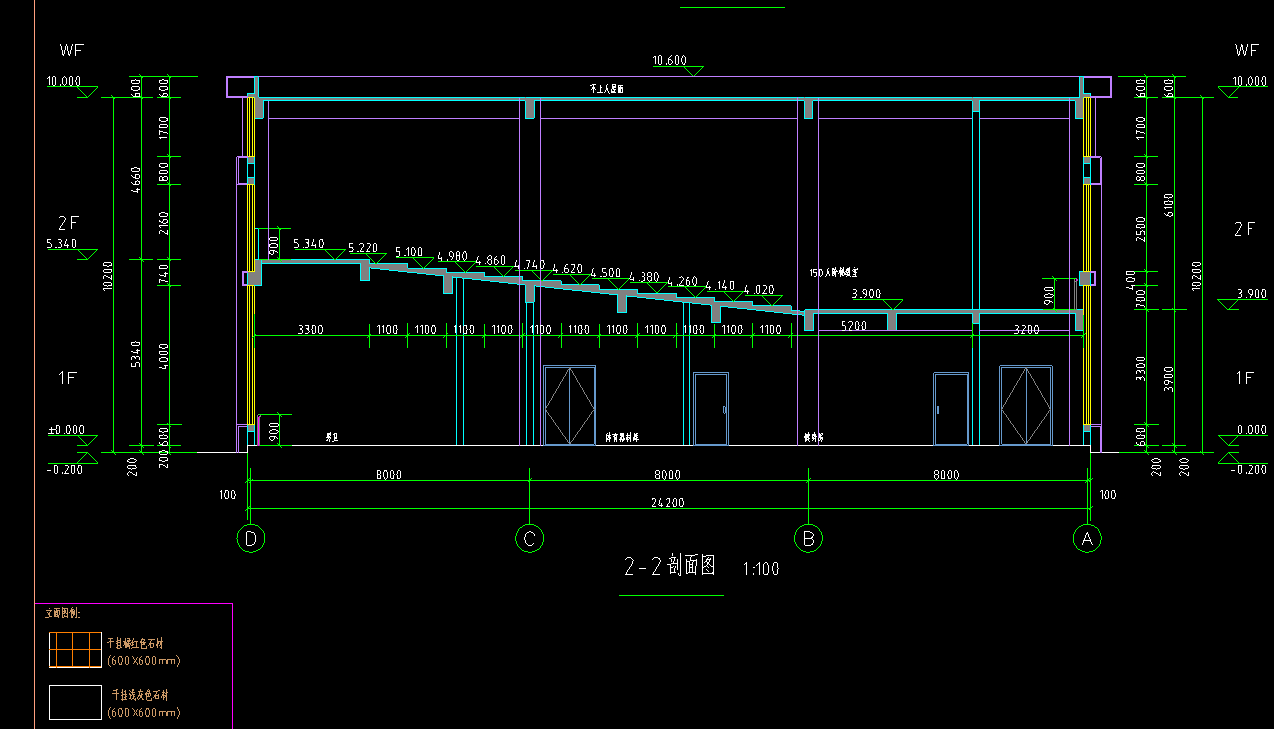Pick the axis bubble labeled B
Image resolution: width=1274 pixels, height=729 pixels.
tap(808, 539)
